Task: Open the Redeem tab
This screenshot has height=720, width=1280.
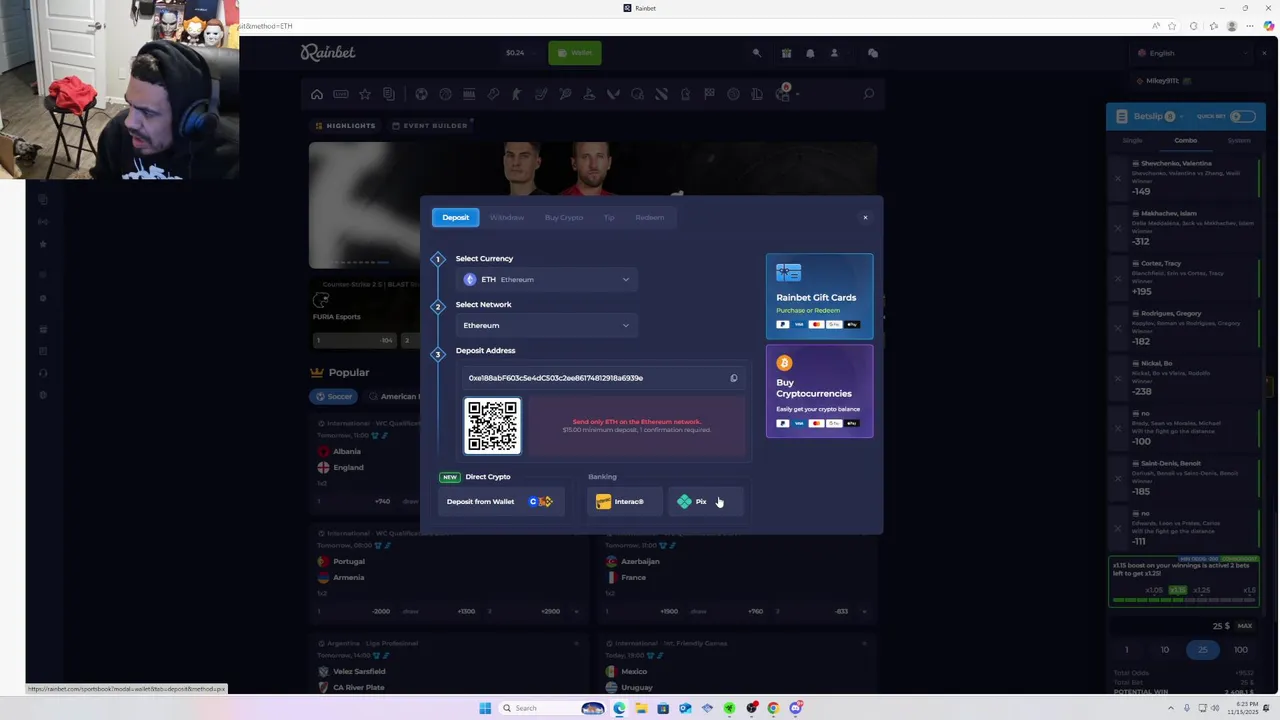Action: click(649, 217)
